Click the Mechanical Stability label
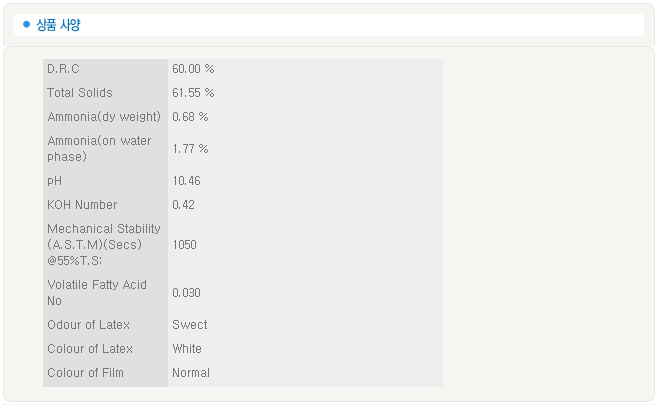Screen dimensions: 661x406 [103, 244]
